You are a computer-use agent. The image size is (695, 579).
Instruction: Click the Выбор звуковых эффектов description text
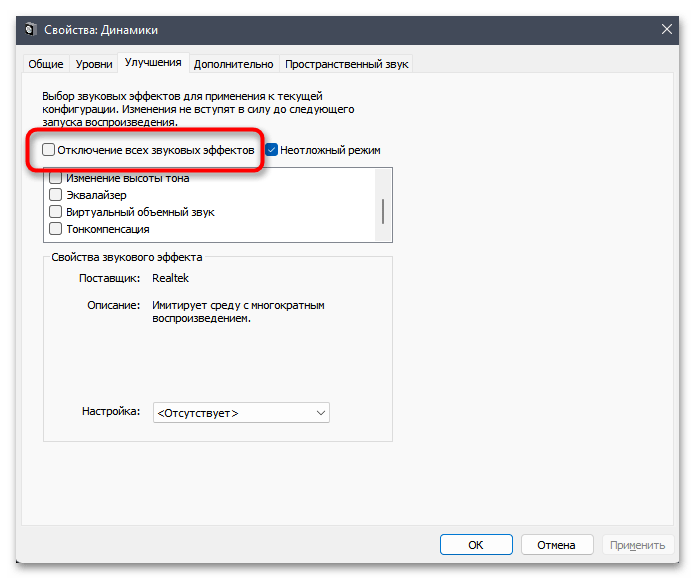click(x=198, y=109)
